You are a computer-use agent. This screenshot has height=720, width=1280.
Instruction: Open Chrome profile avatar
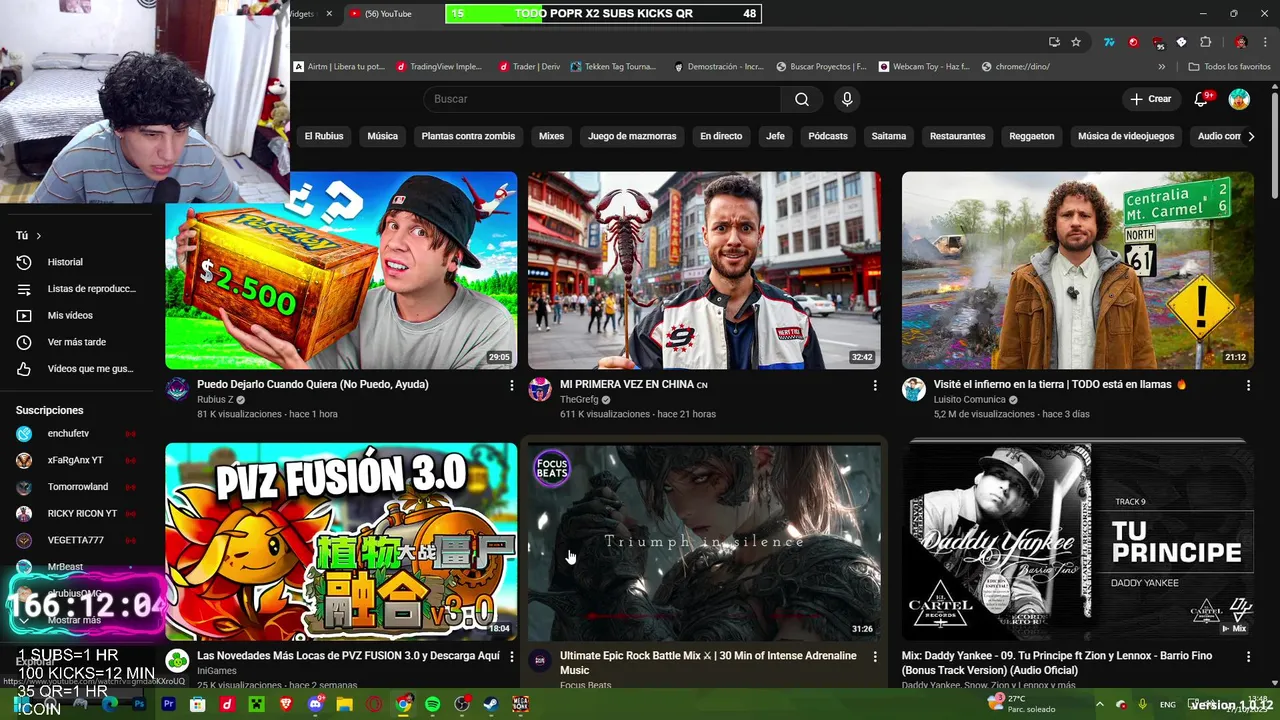[x=1240, y=42]
